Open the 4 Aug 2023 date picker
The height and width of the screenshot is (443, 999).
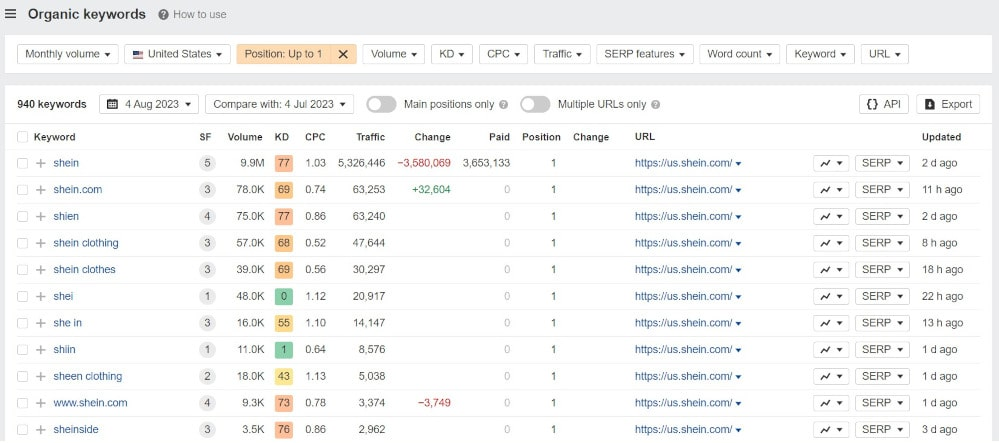(x=148, y=105)
